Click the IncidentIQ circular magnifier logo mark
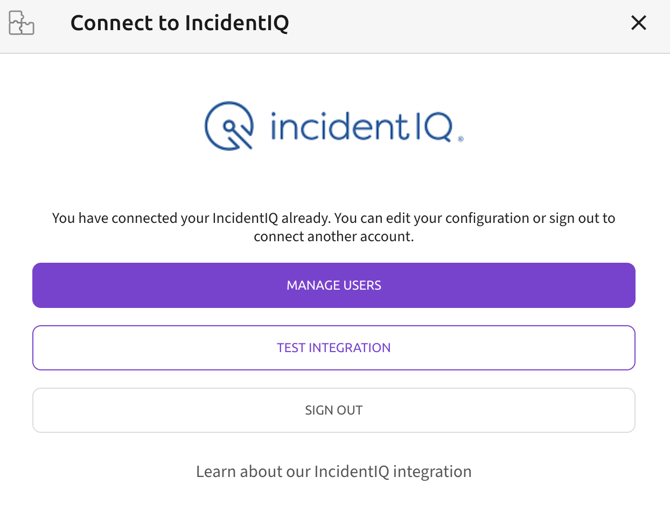The height and width of the screenshot is (505, 670). coord(229,126)
